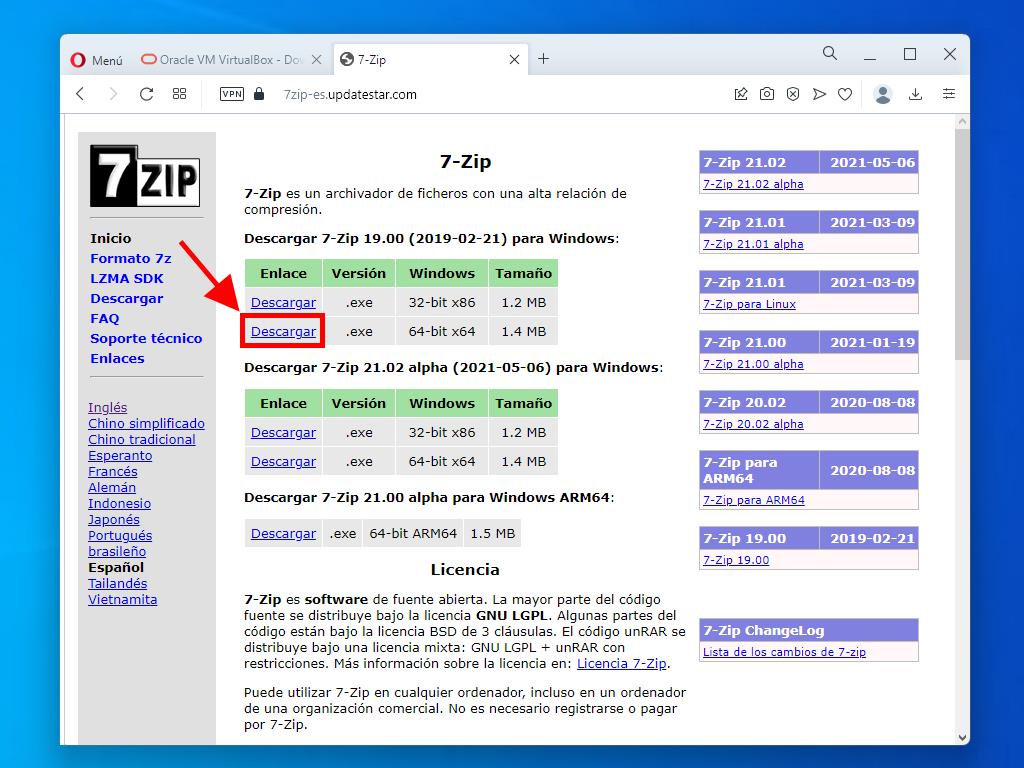Screen dimensions: 1024x768
Task: Open the Enlaces sidebar link
Action: [117, 359]
